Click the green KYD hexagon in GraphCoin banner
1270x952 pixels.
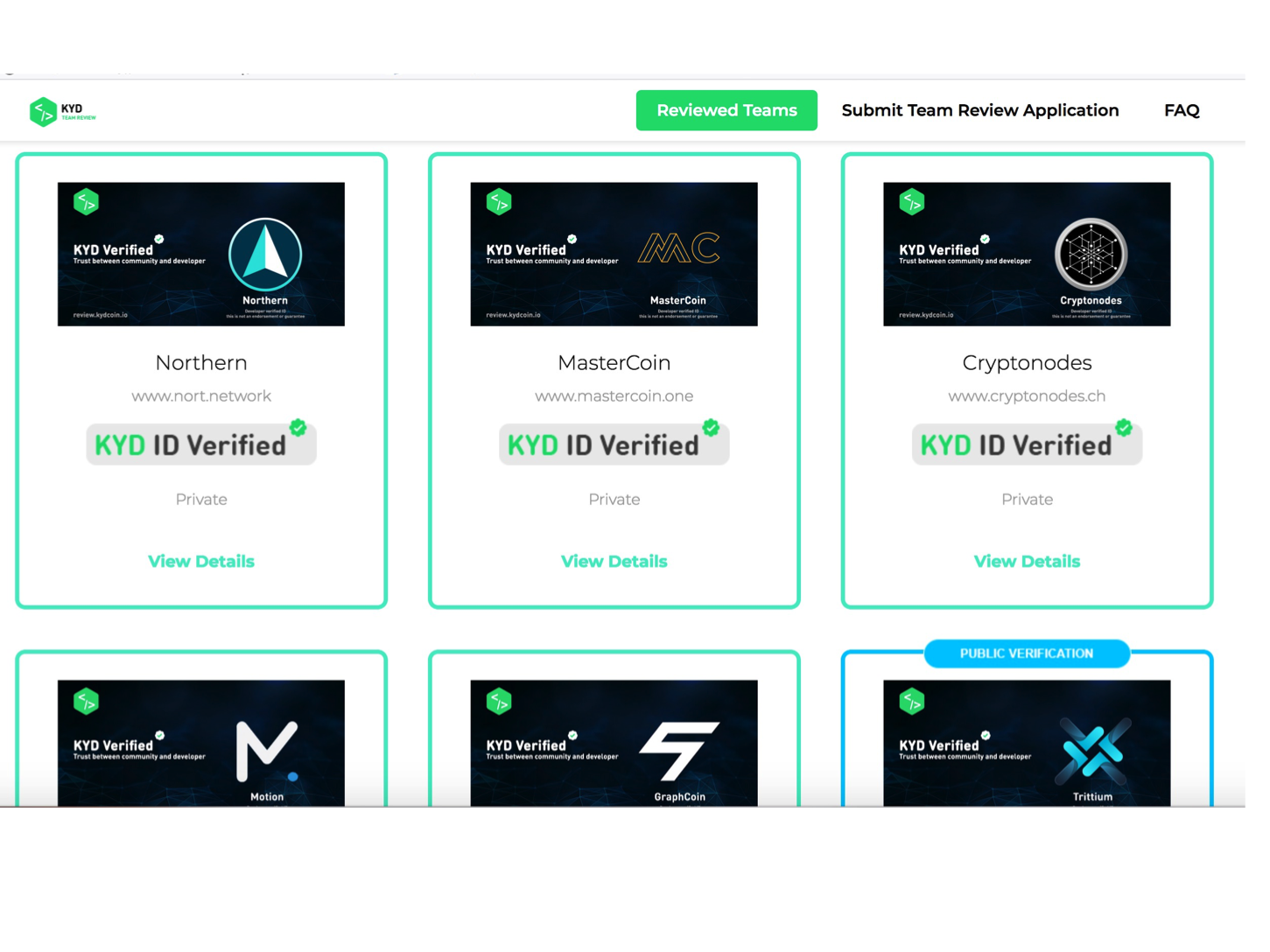tap(499, 702)
